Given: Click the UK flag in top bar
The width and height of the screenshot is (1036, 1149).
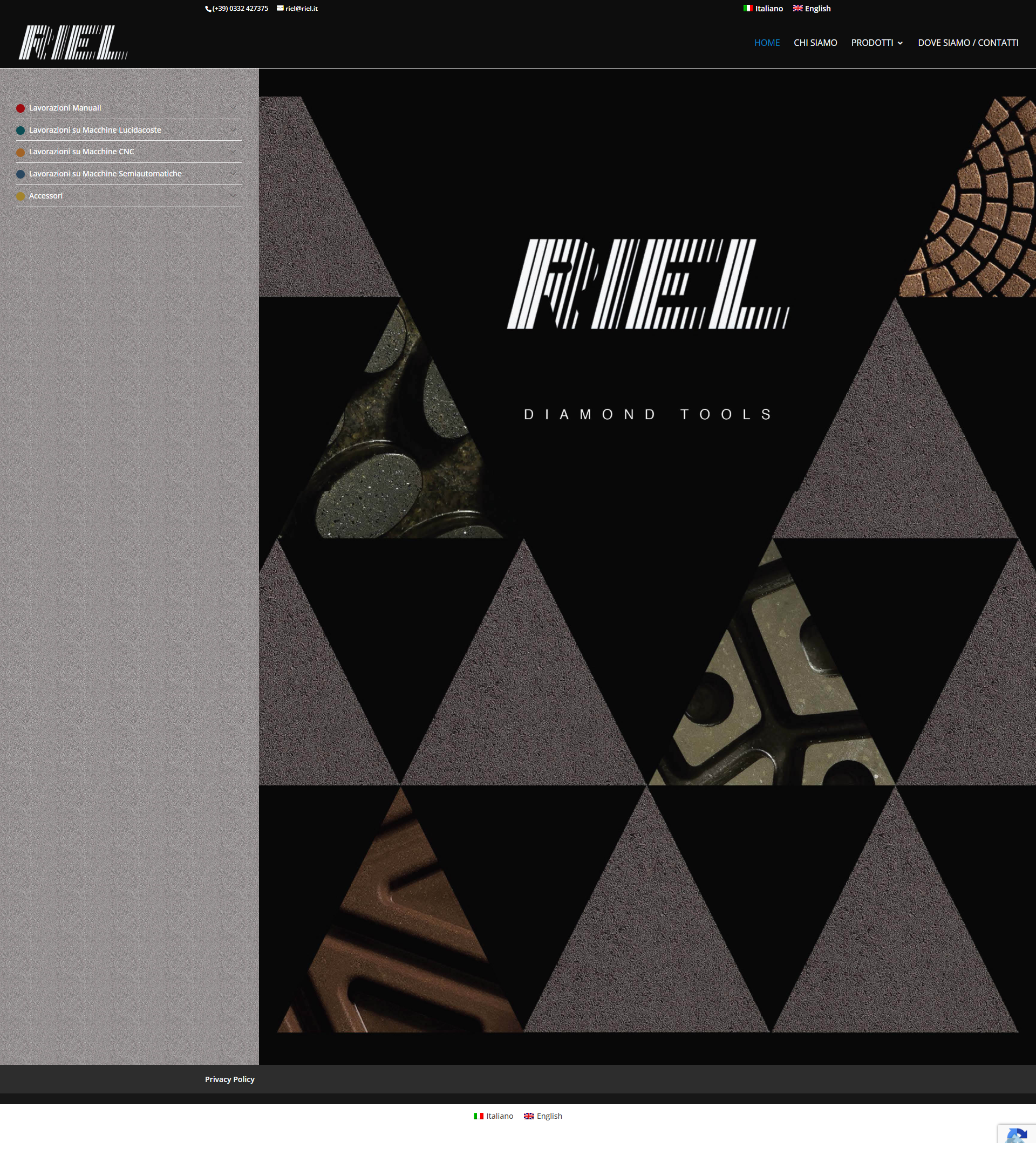Looking at the screenshot, I should coord(798,8).
